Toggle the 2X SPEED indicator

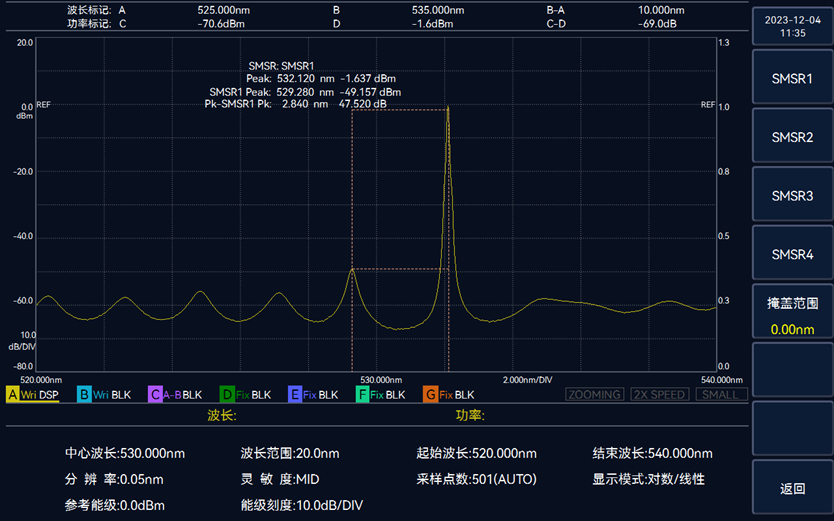tap(658, 395)
